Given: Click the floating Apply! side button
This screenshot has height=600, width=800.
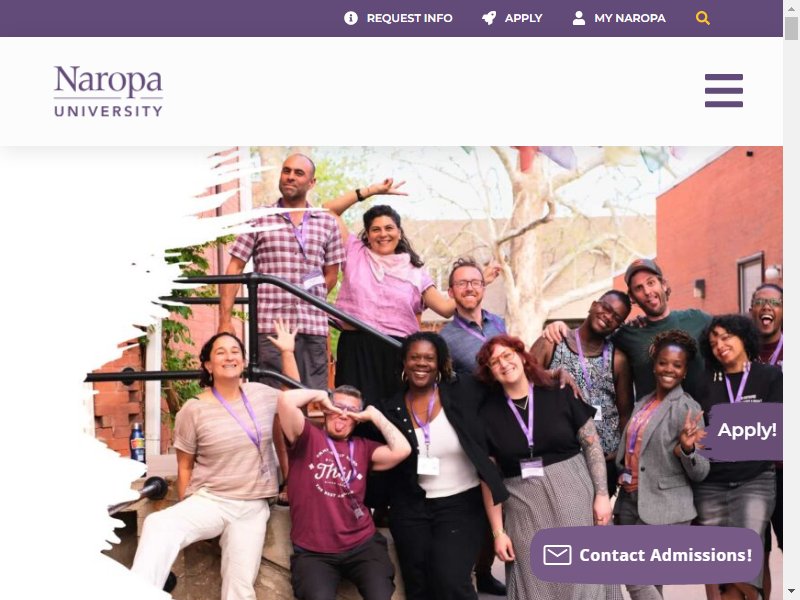Looking at the screenshot, I should [x=745, y=431].
